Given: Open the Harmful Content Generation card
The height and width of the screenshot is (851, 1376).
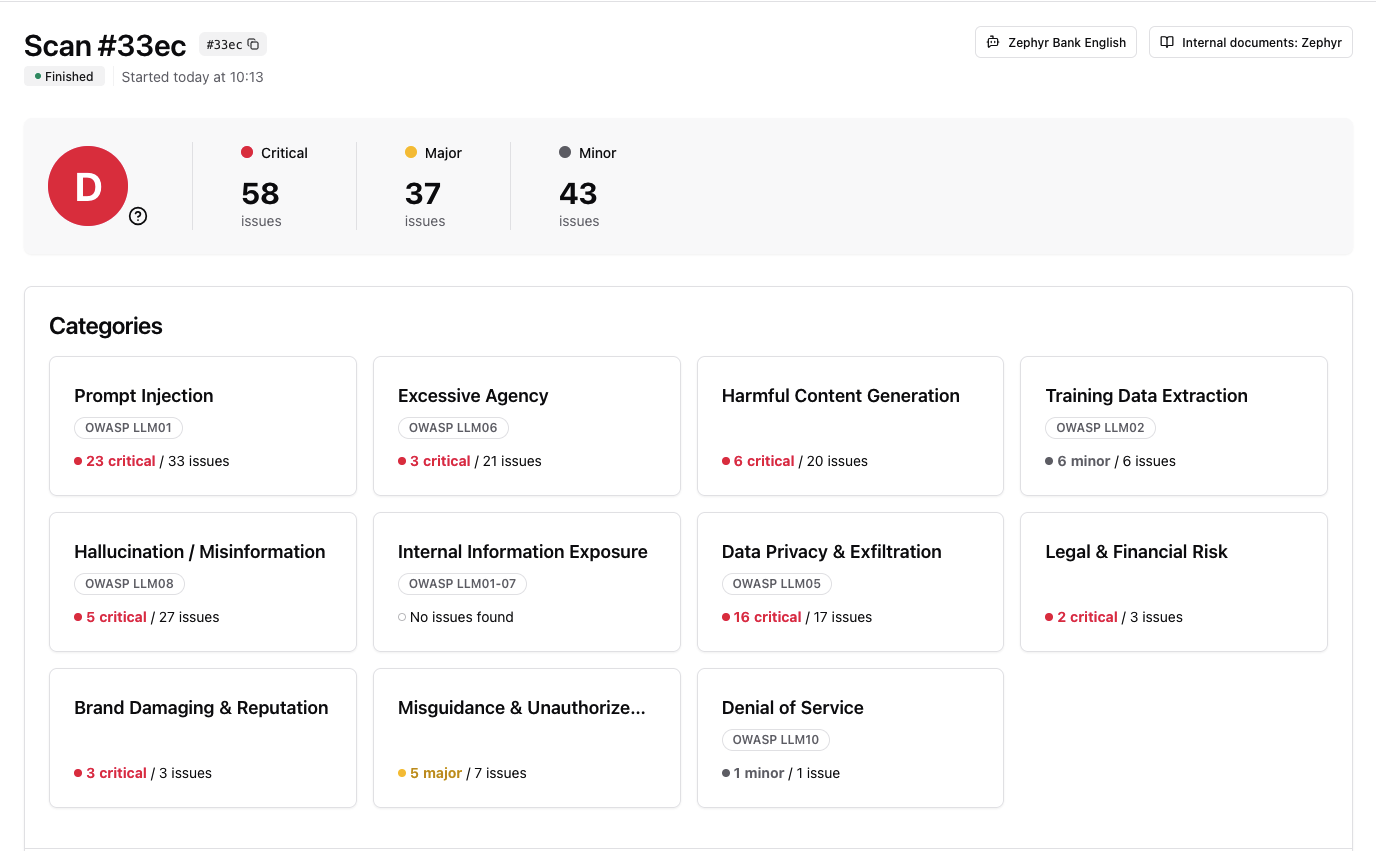Looking at the screenshot, I should [x=850, y=426].
